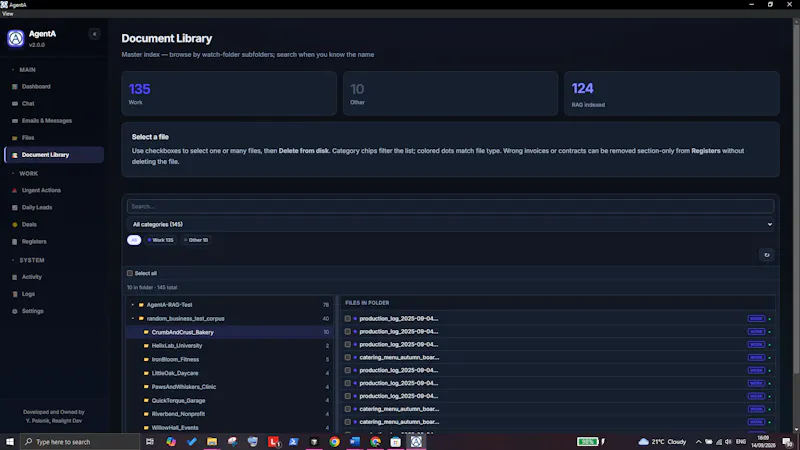Click the WORK badge on the topmost file row
This screenshot has height=450, width=800.
click(x=756, y=319)
